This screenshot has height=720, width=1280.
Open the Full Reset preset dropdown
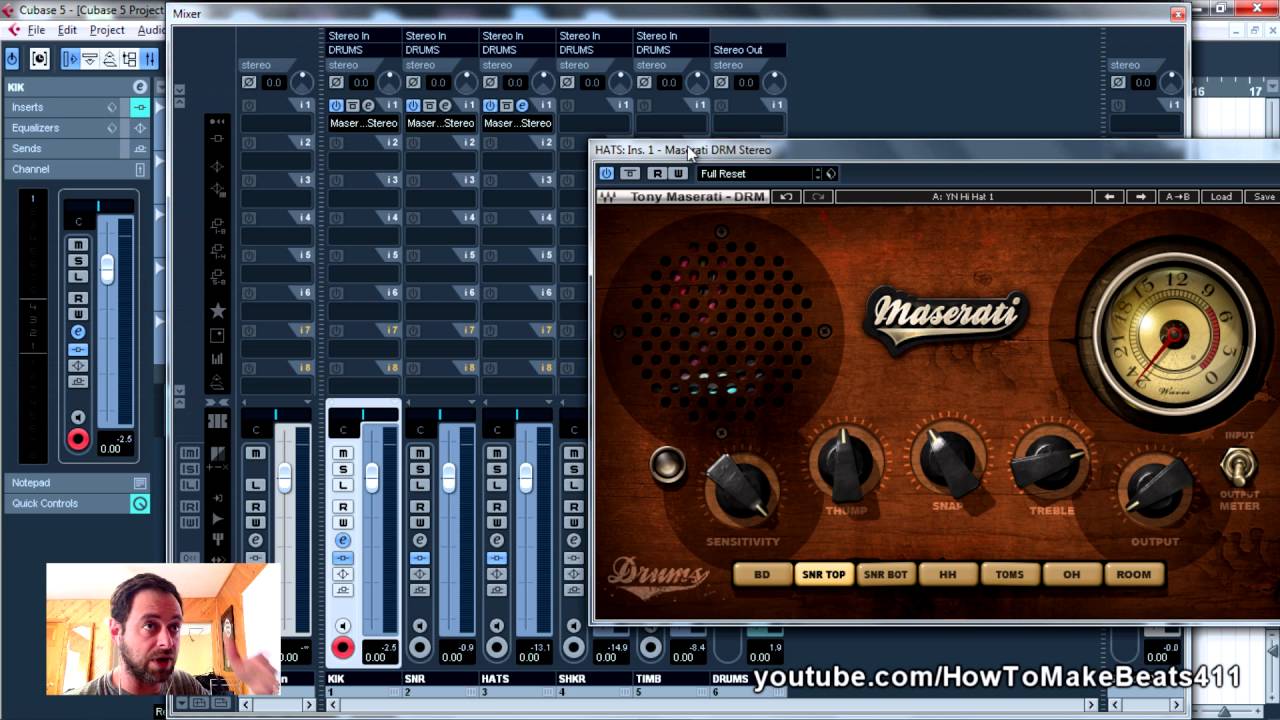[758, 174]
